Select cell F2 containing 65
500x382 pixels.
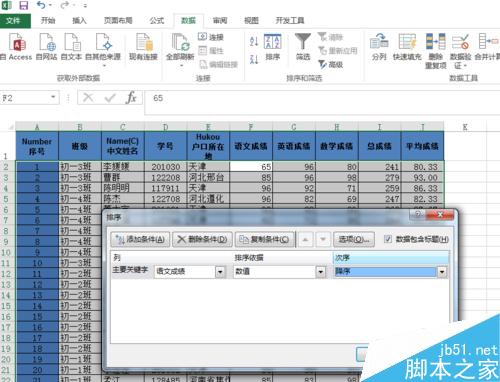[251, 167]
